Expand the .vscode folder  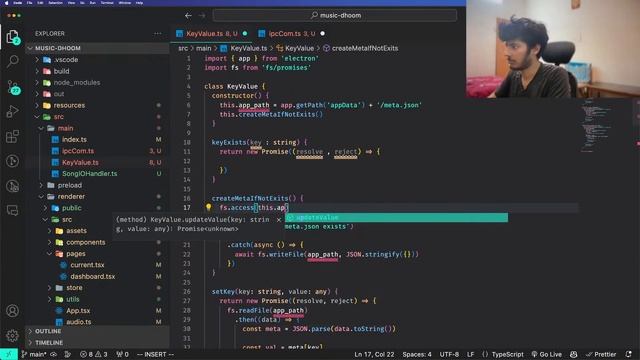98,60
